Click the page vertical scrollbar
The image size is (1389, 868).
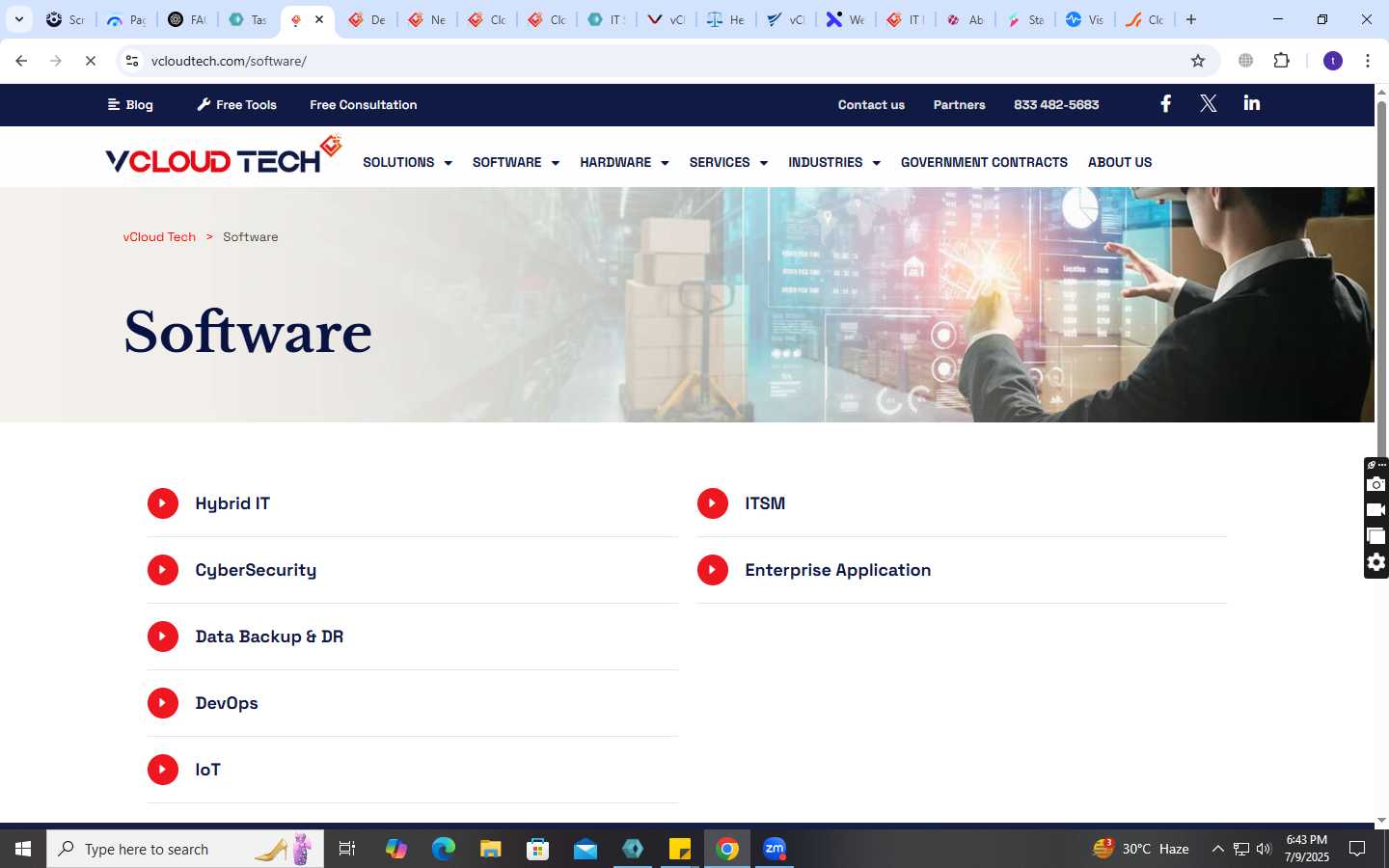(1381, 280)
